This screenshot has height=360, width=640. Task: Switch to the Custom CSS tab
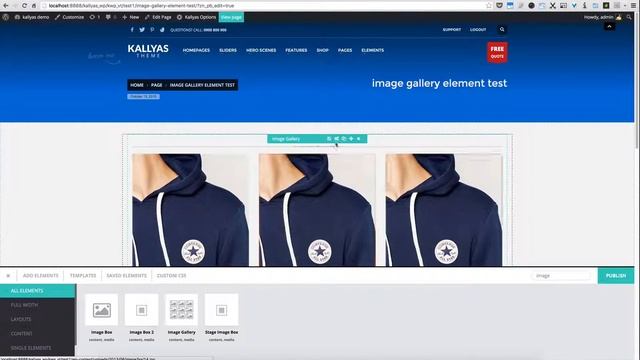[171, 276]
